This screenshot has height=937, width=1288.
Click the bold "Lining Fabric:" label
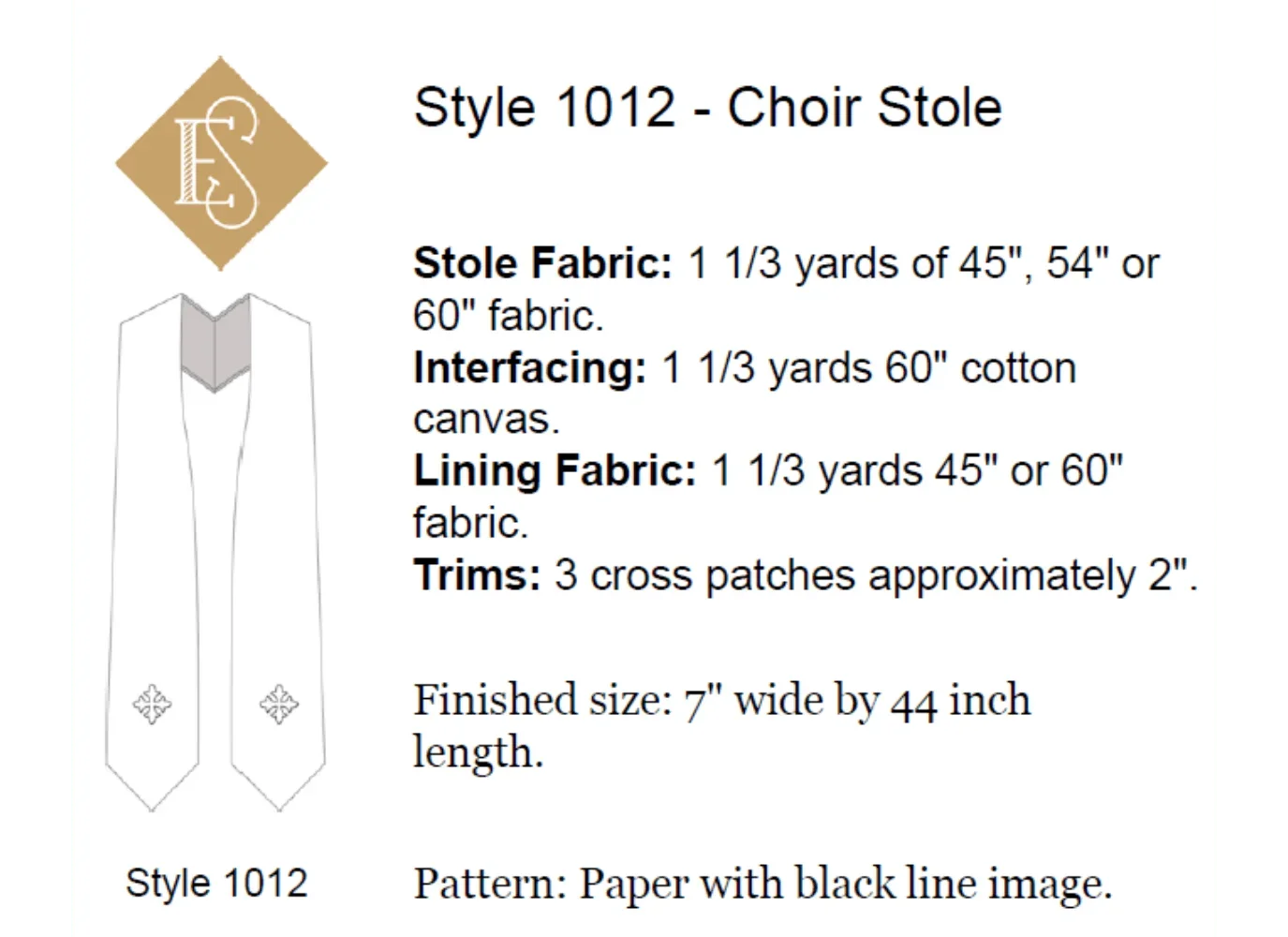point(555,470)
